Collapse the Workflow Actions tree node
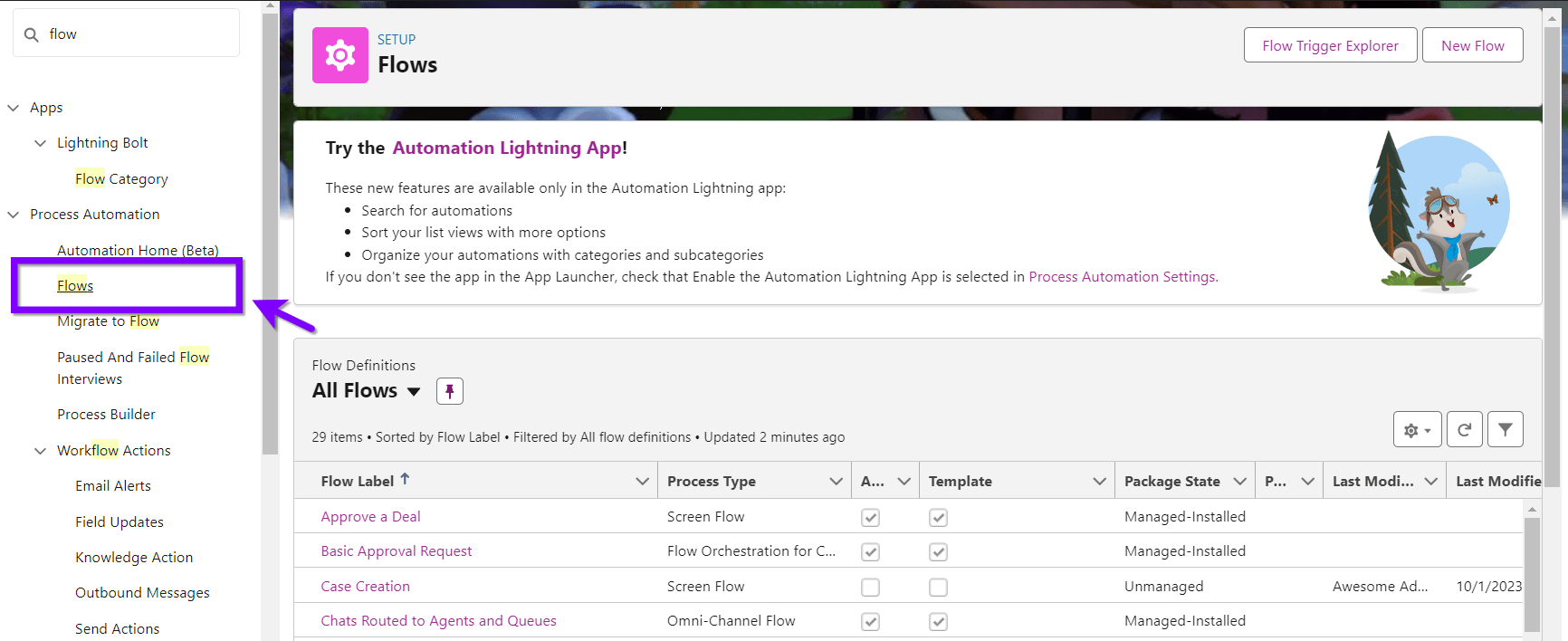 (41, 451)
